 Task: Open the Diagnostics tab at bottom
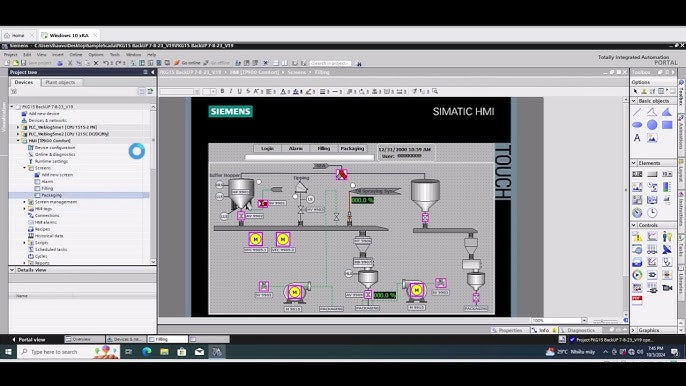581,330
